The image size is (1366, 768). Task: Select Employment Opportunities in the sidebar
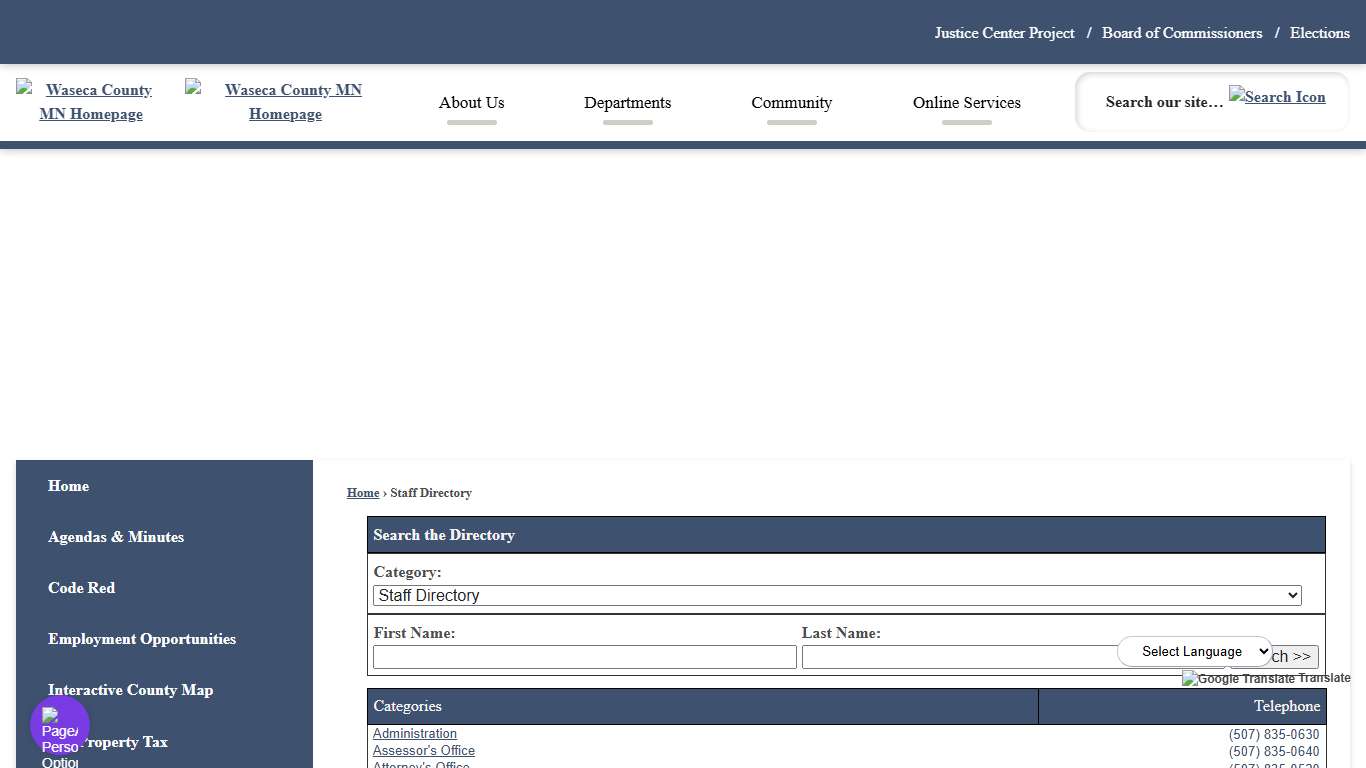point(142,639)
